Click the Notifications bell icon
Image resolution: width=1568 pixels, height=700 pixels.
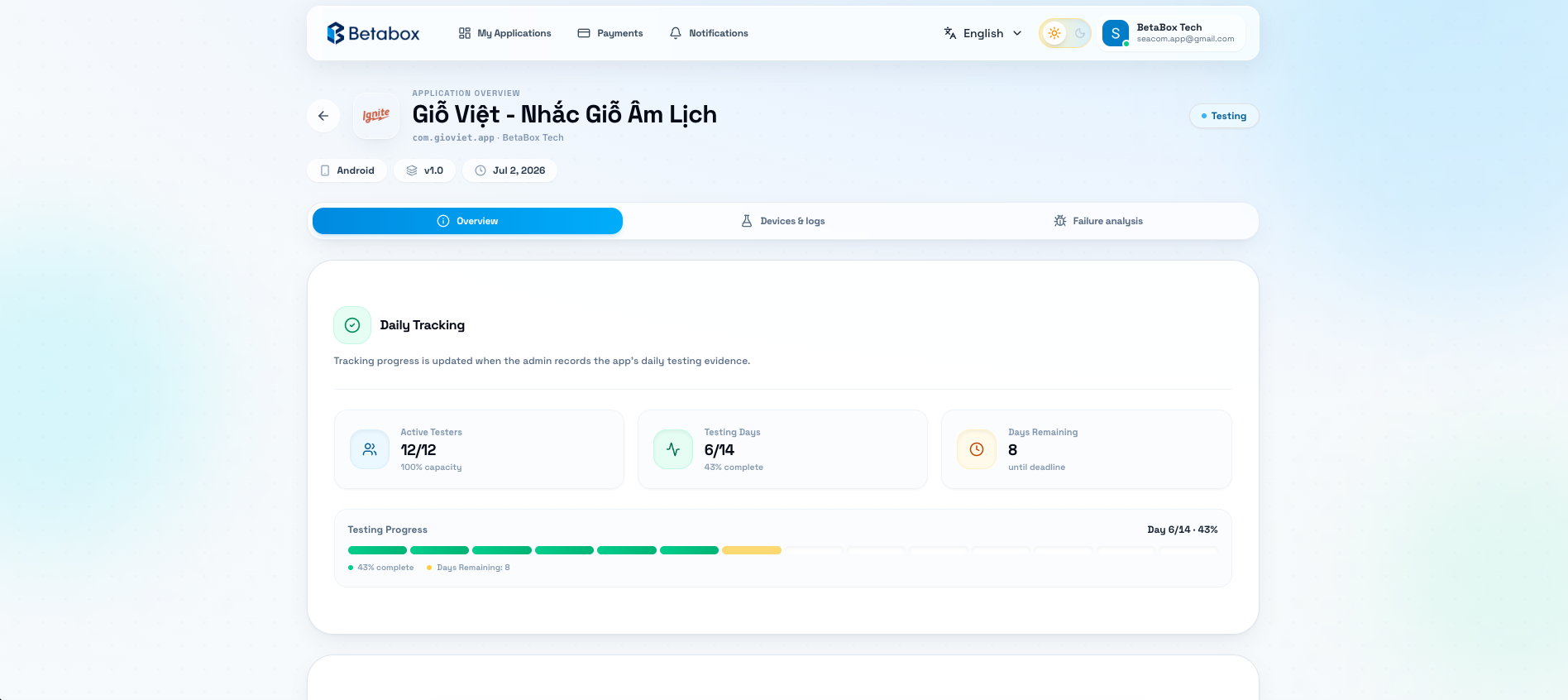click(x=676, y=33)
